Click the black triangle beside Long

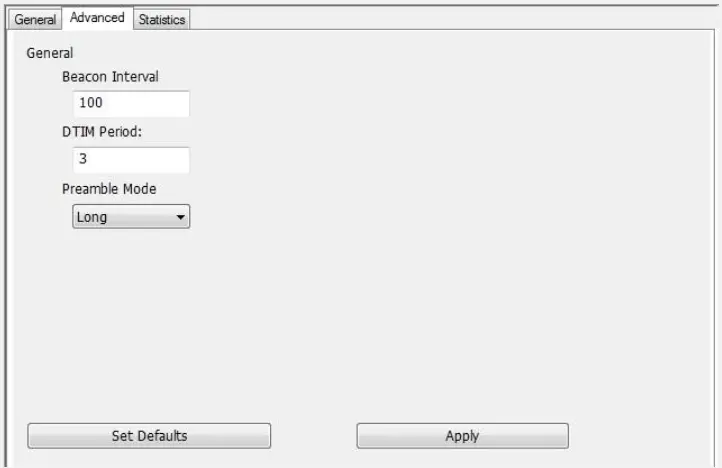click(180, 217)
